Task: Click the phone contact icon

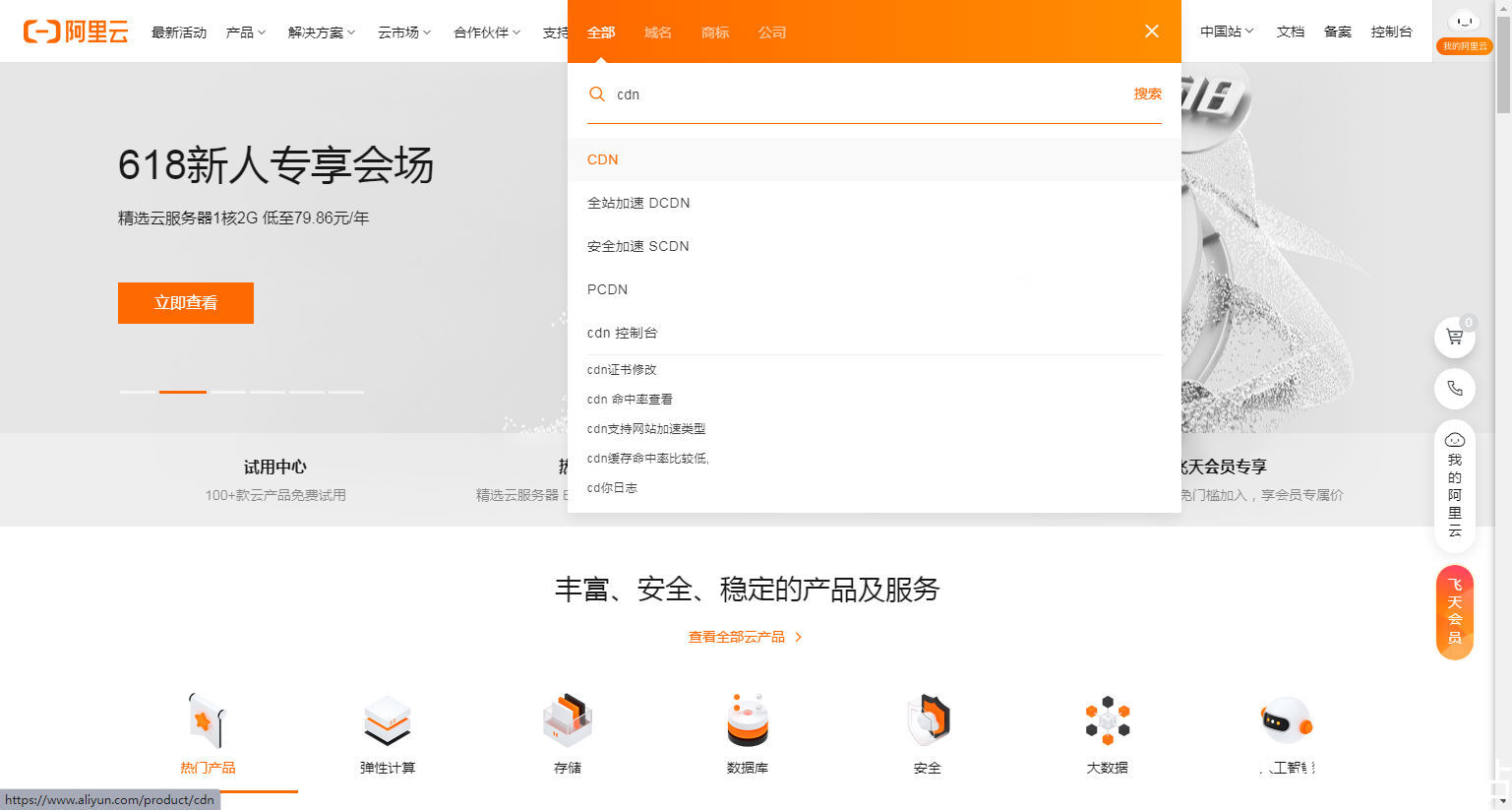Action: pyautogui.click(x=1454, y=388)
